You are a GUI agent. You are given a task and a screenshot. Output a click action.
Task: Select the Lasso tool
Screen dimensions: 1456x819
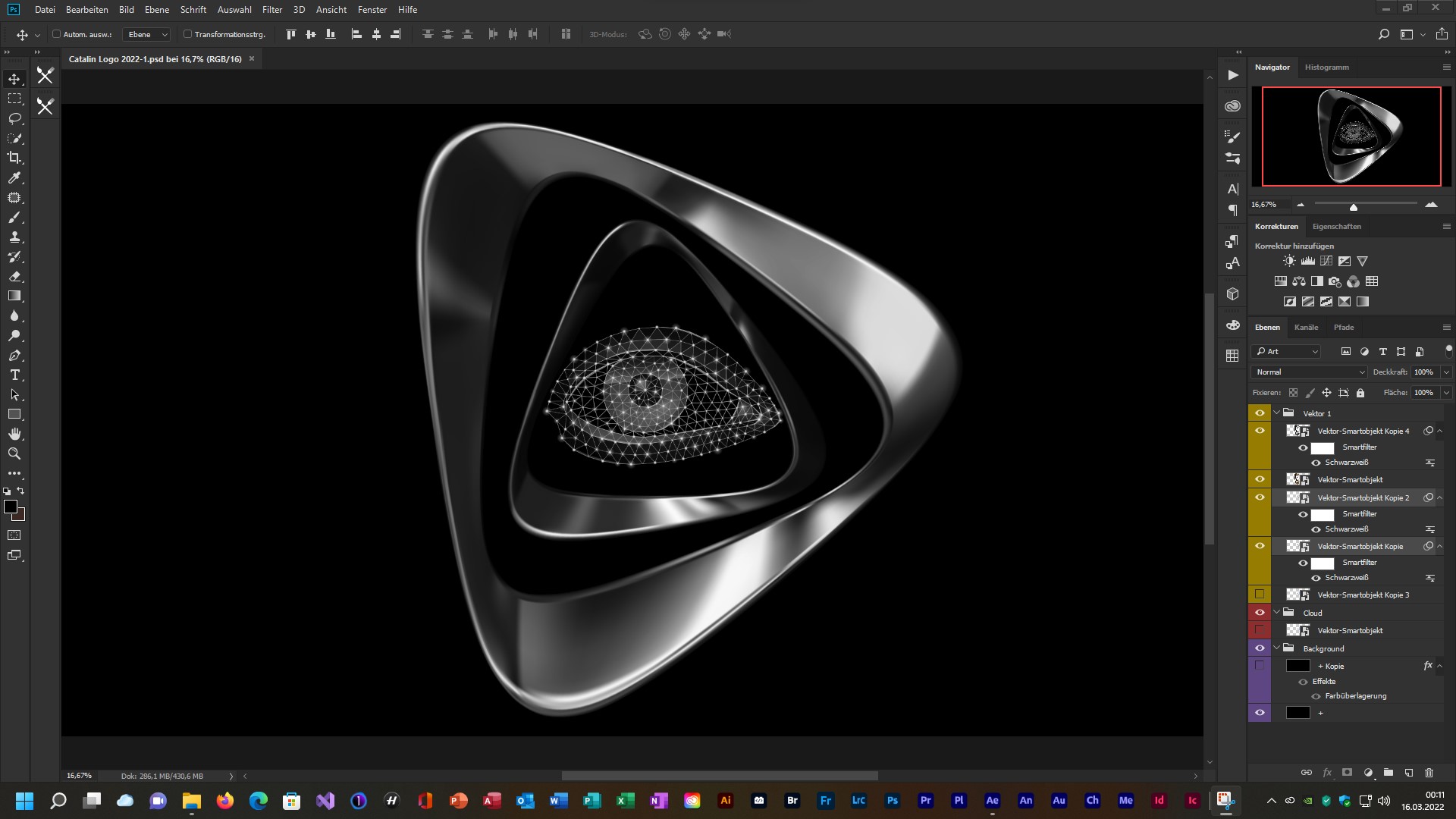coord(14,118)
